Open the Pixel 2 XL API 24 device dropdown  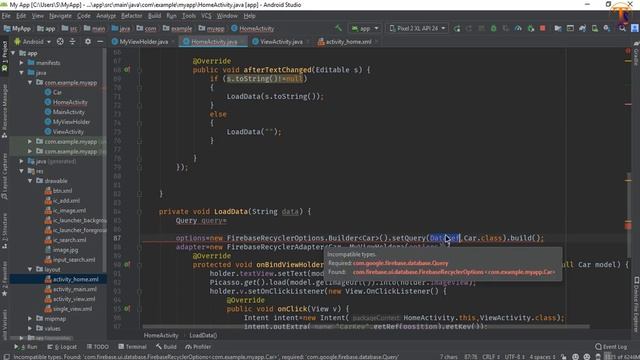point(417,28)
